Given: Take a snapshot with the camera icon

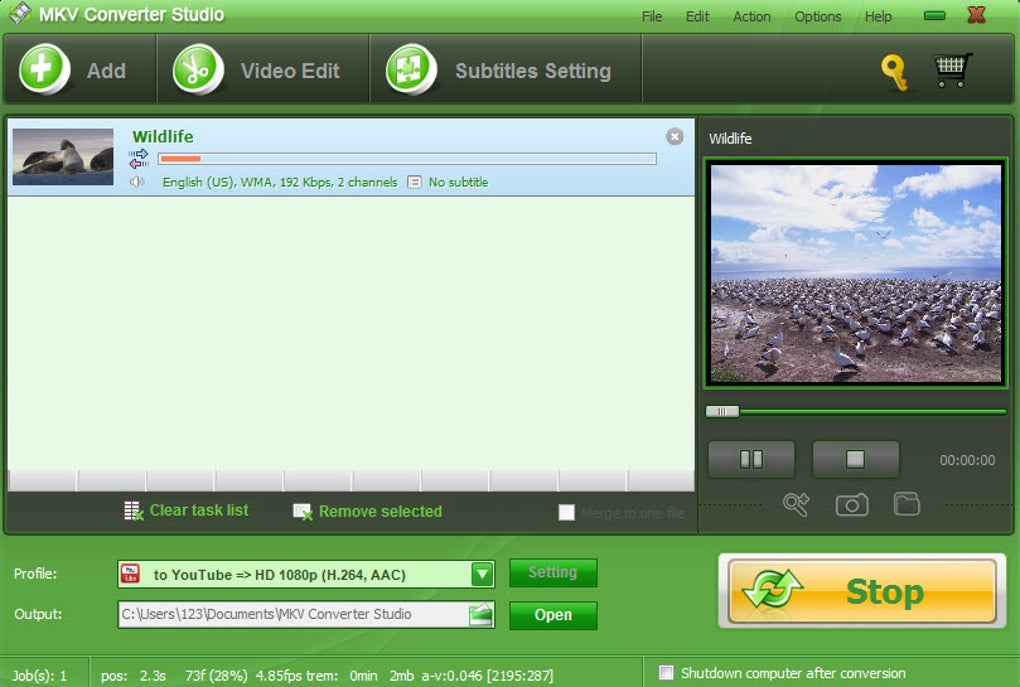Looking at the screenshot, I should (x=852, y=505).
